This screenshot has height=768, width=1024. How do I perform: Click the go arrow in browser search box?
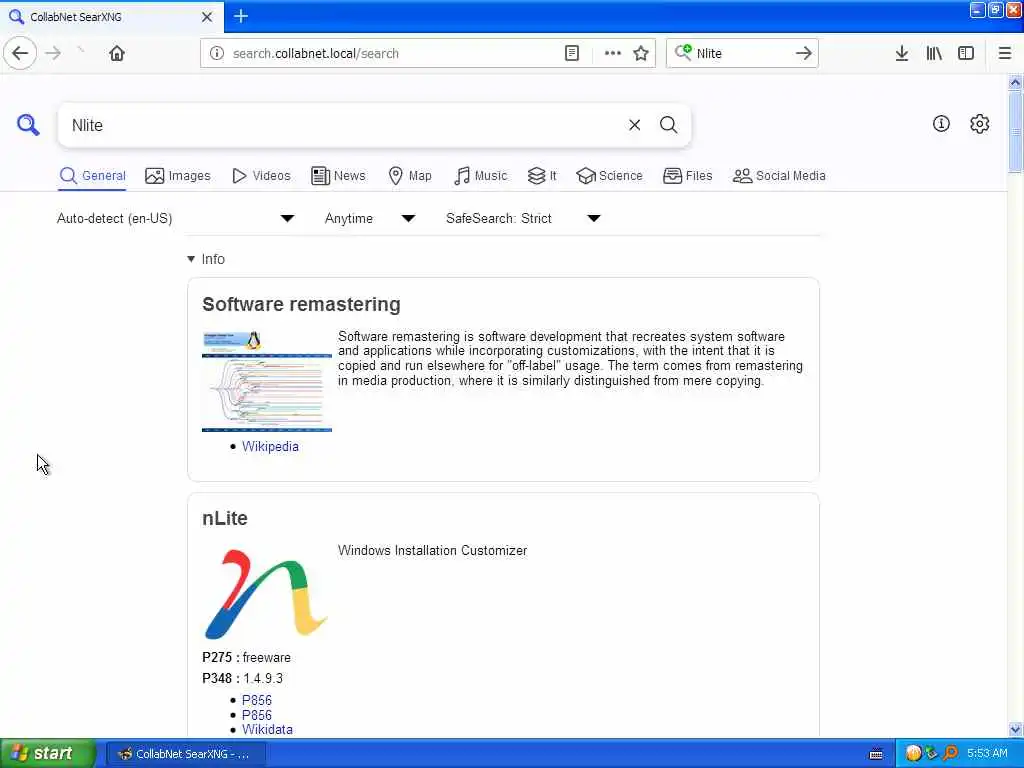tap(803, 54)
